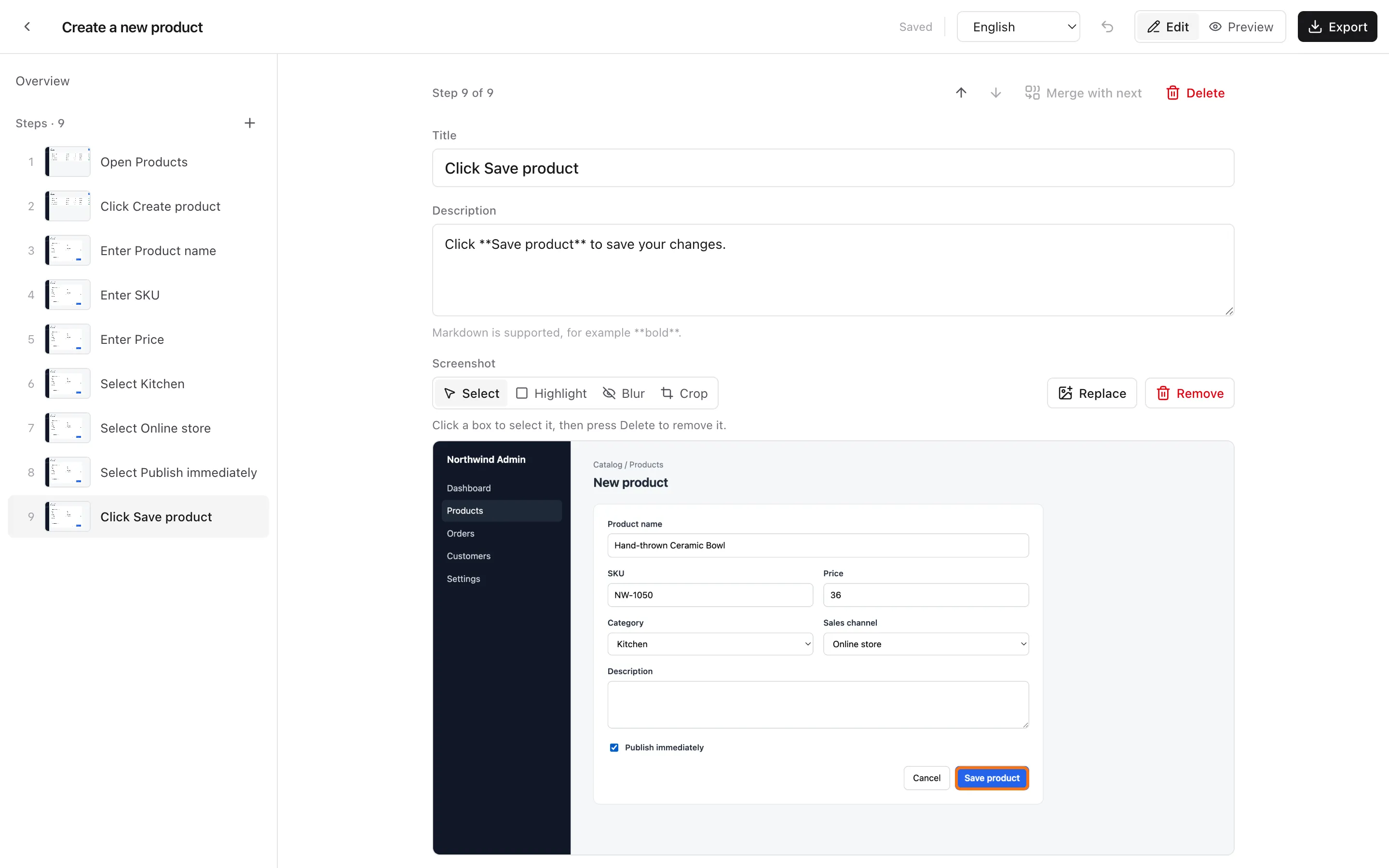Viewport: 1389px width, 868px height.
Task: Remove the screenshot
Action: point(1189,393)
